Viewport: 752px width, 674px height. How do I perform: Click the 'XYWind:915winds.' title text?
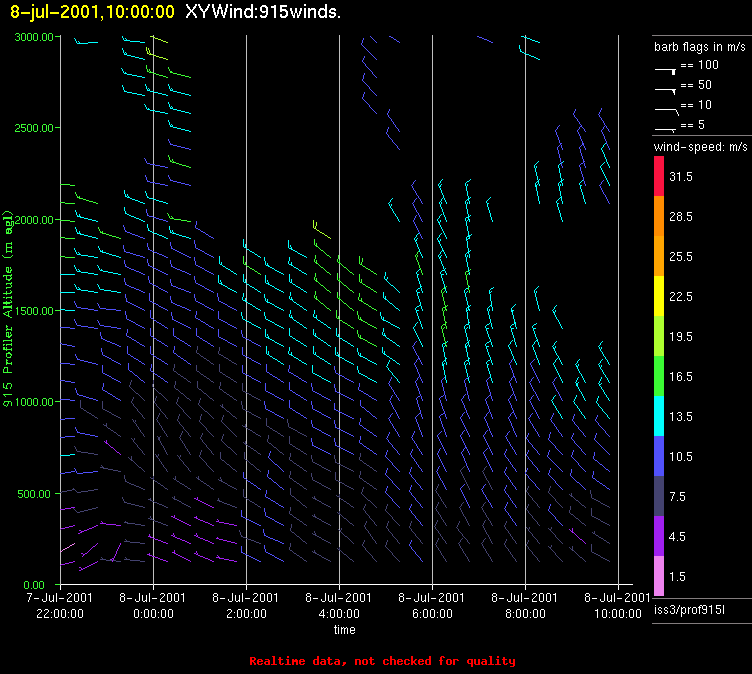[x=263, y=12]
